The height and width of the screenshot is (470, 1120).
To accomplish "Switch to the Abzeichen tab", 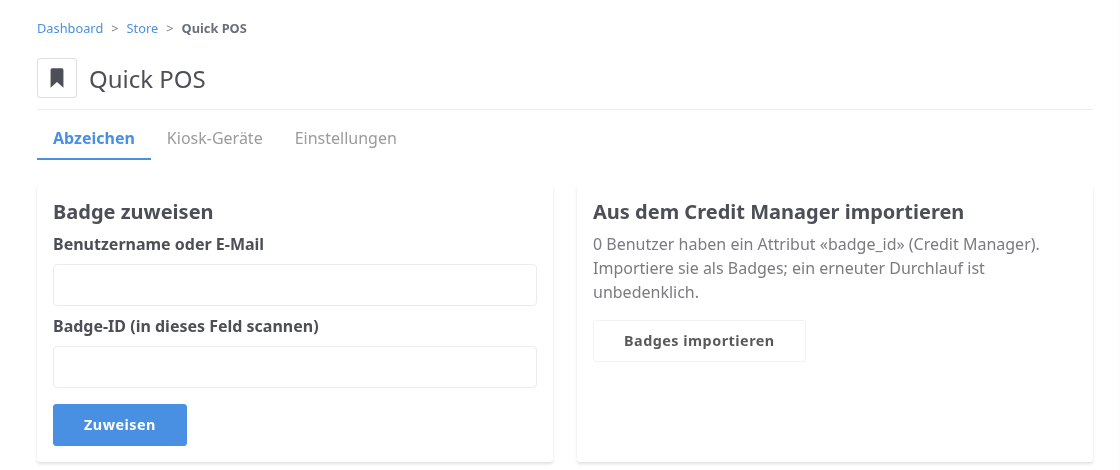I will pos(94,138).
